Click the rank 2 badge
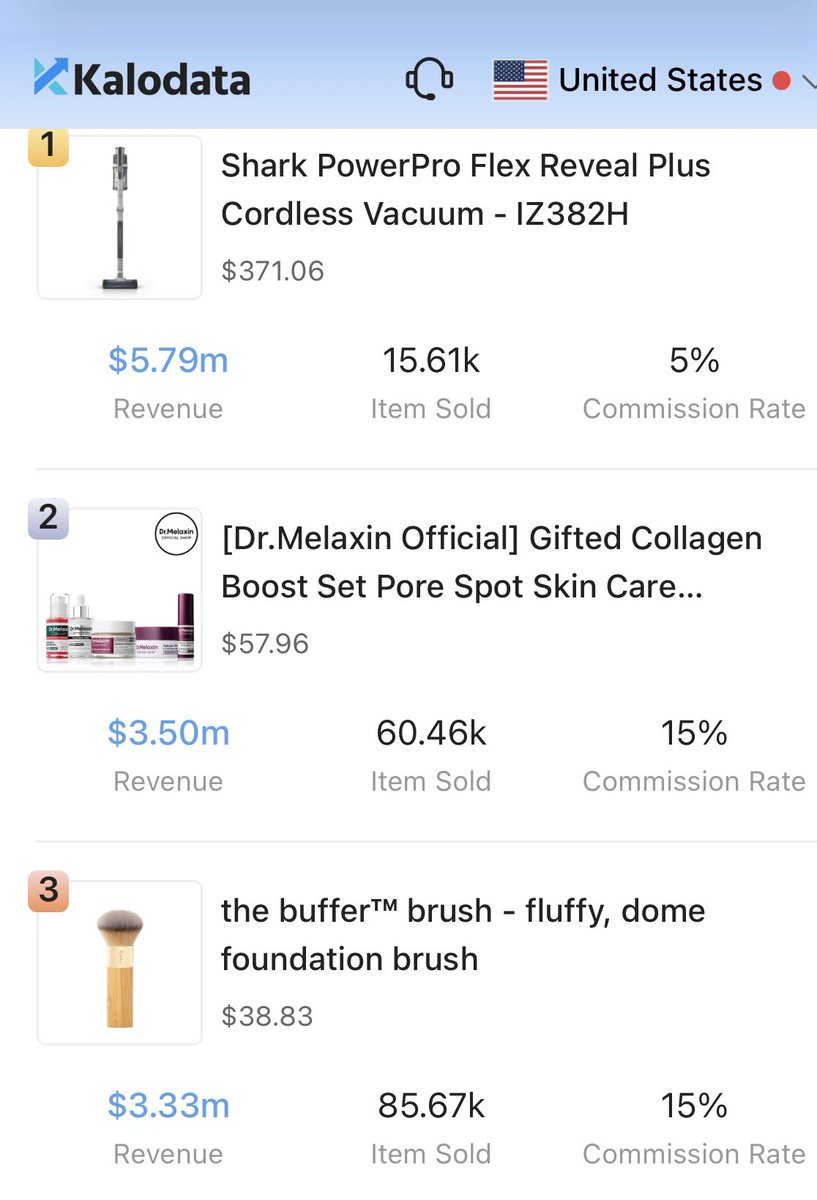This screenshot has height=1200, width=817. [x=48, y=519]
